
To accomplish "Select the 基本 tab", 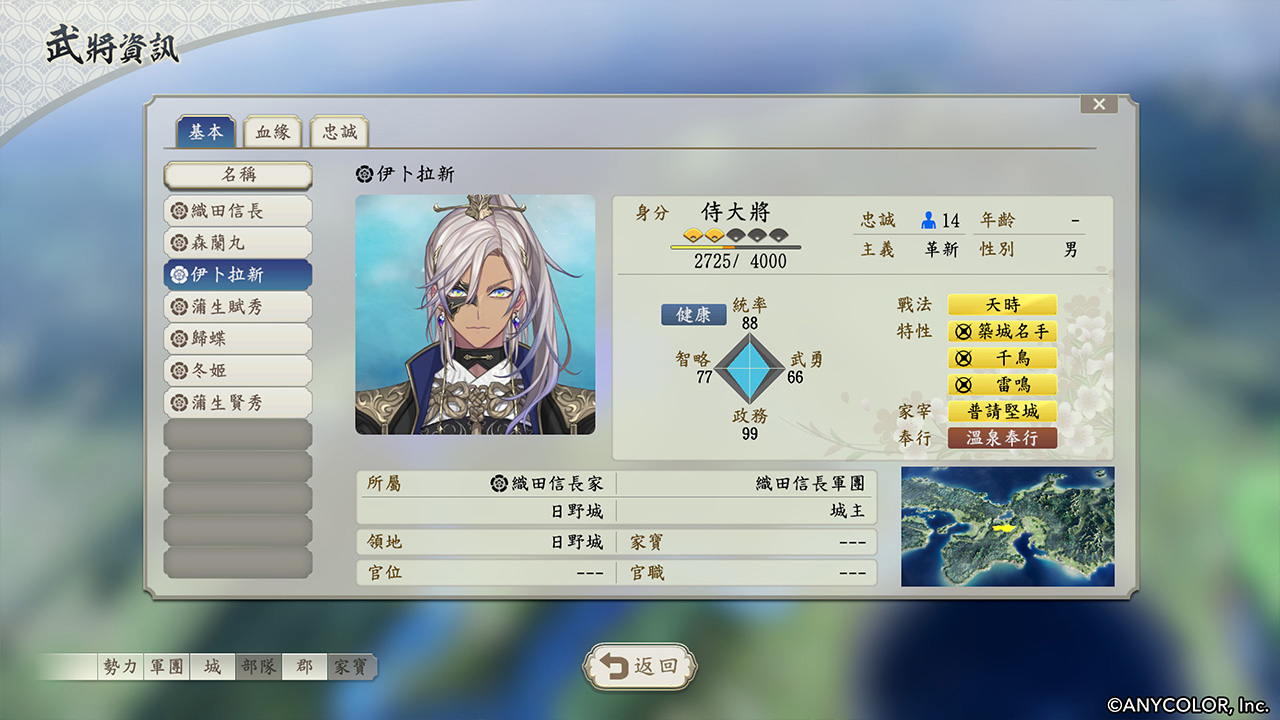I will coord(206,132).
